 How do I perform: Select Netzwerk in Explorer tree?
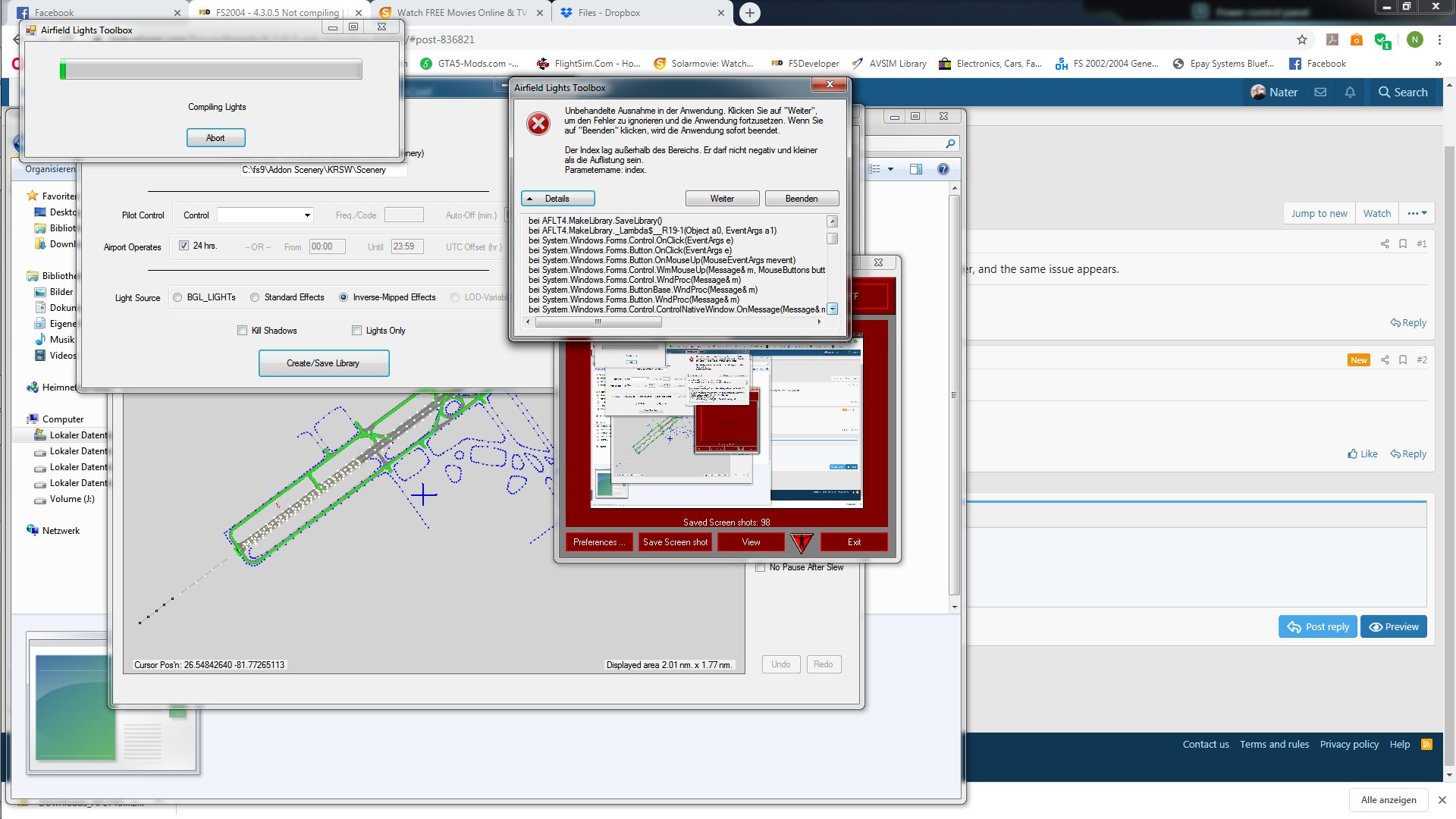click(61, 531)
